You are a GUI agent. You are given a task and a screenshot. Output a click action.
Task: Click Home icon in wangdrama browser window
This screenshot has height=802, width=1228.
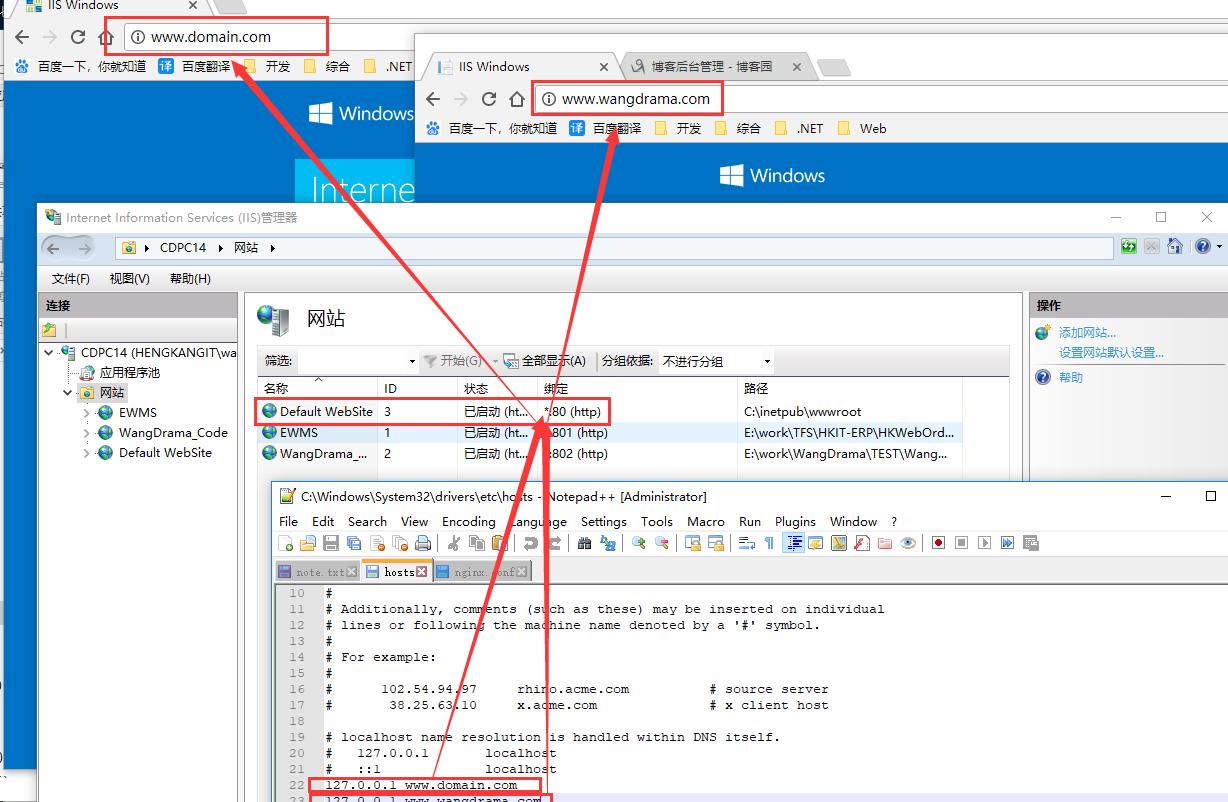[517, 99]
